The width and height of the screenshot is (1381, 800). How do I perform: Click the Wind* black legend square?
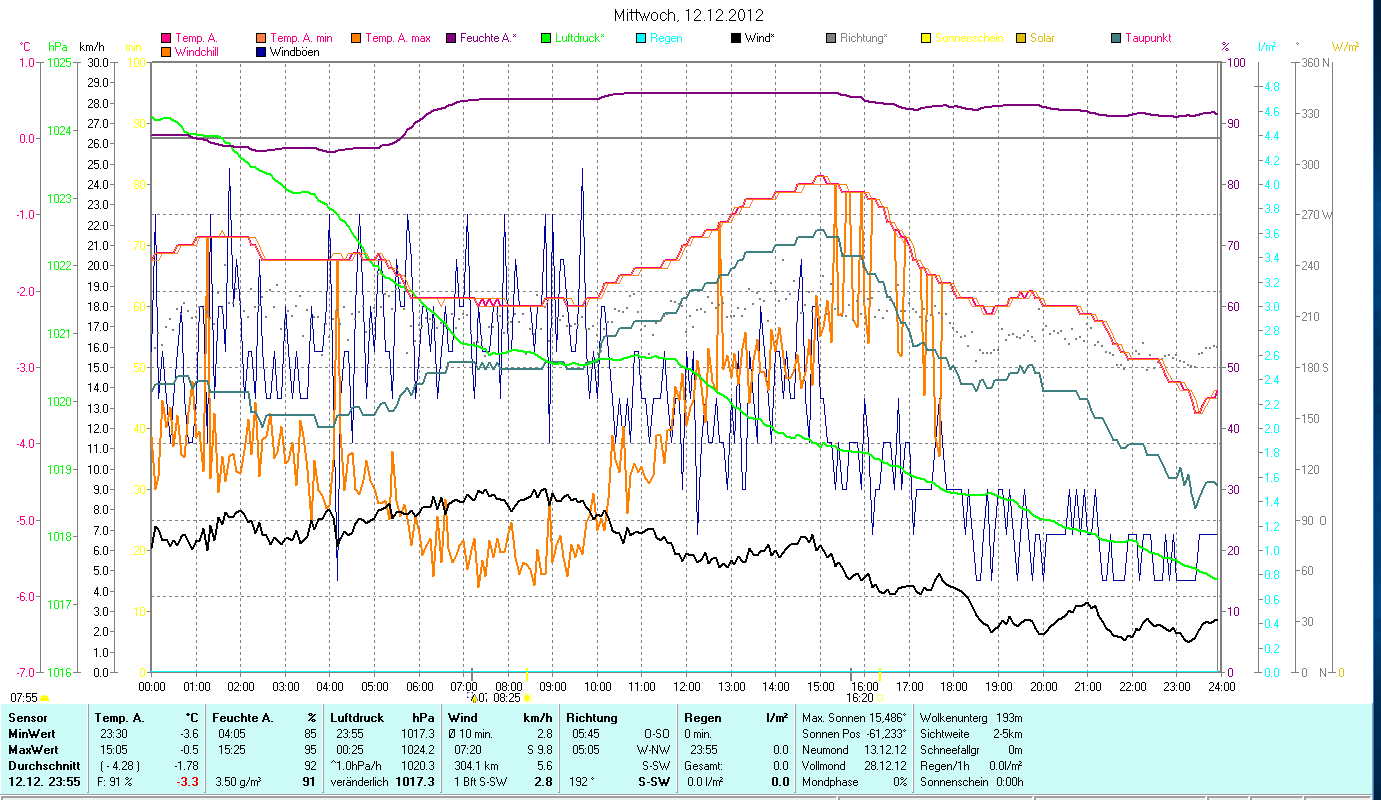736,38
